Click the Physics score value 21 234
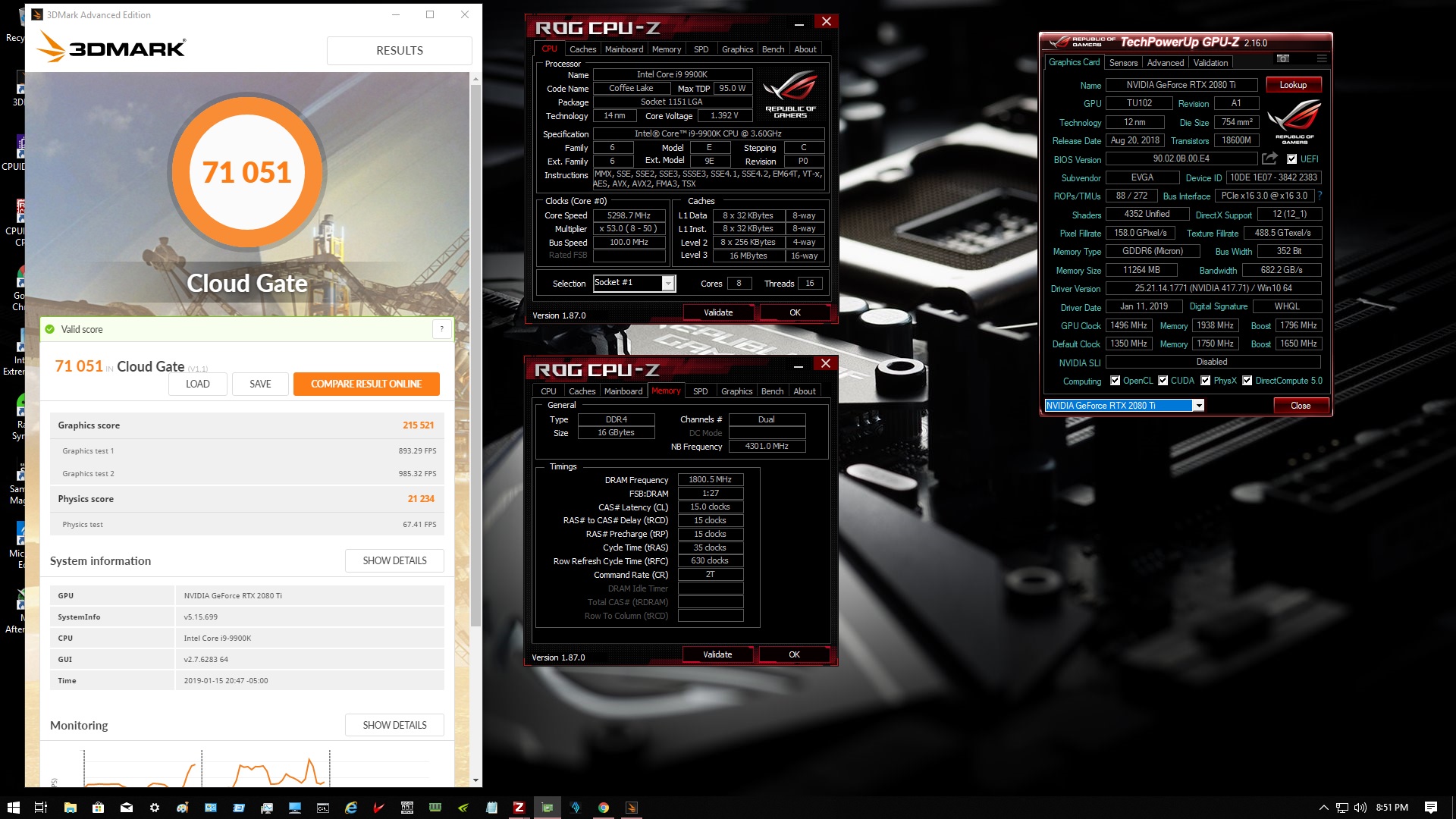 (x=421, y=499)
